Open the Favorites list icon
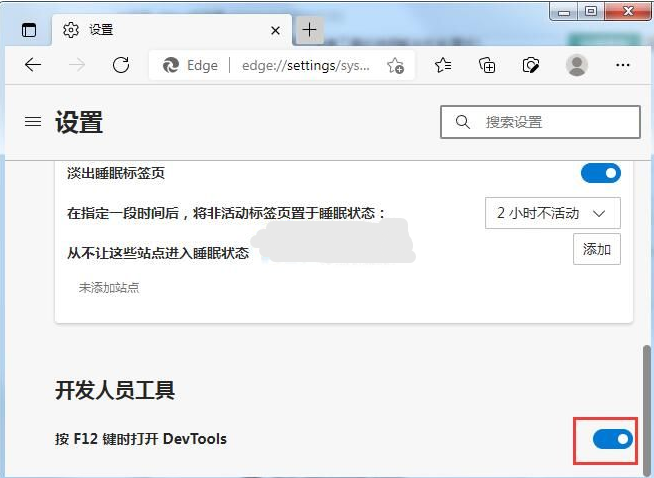Screen dimensions: 654x478 tap(443, 65)
